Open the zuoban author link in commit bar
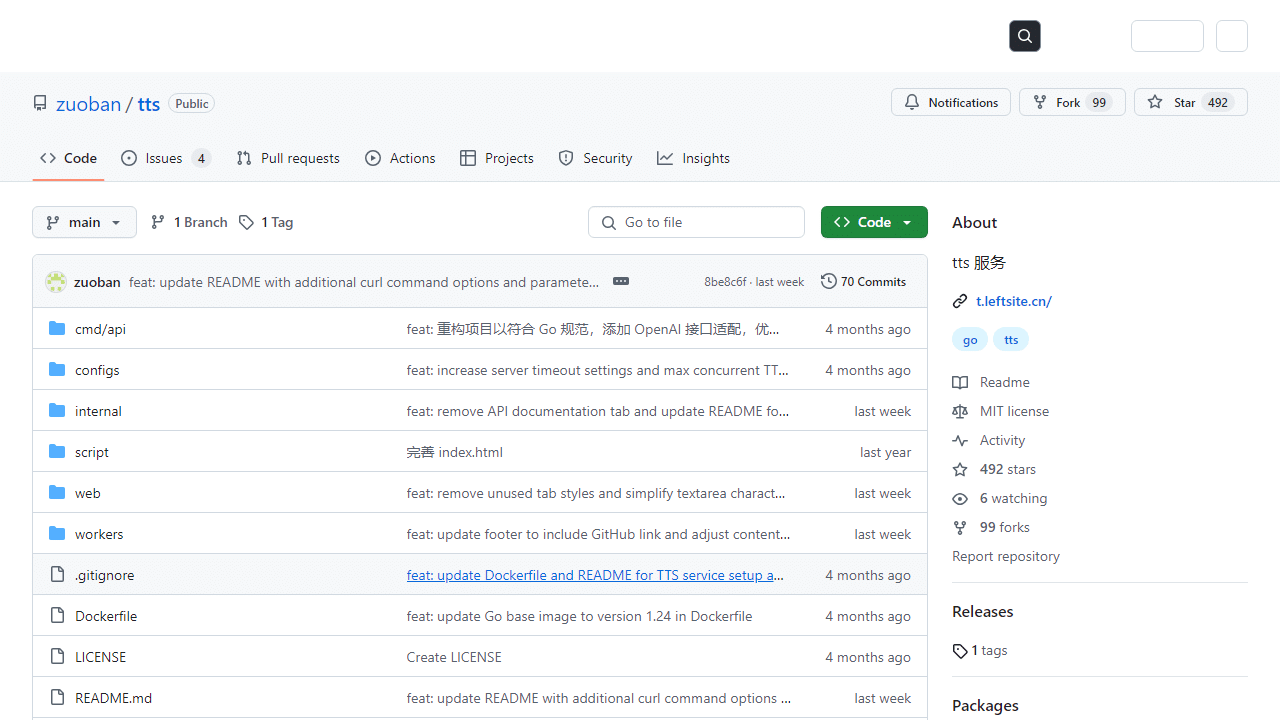The width and height of the screenshot is (1280, 720). 97,282
